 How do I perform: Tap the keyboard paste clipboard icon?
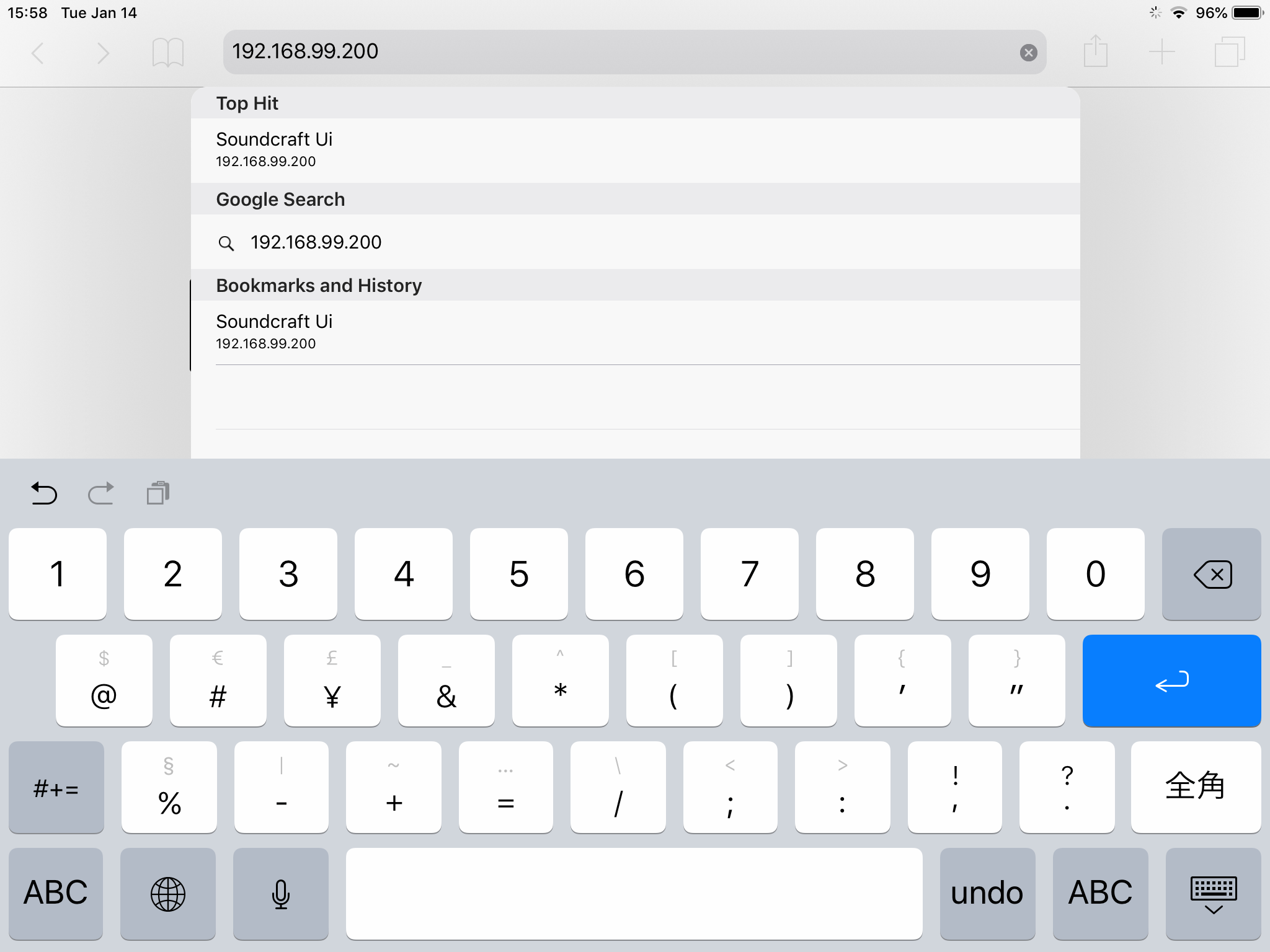click(158, 493)
